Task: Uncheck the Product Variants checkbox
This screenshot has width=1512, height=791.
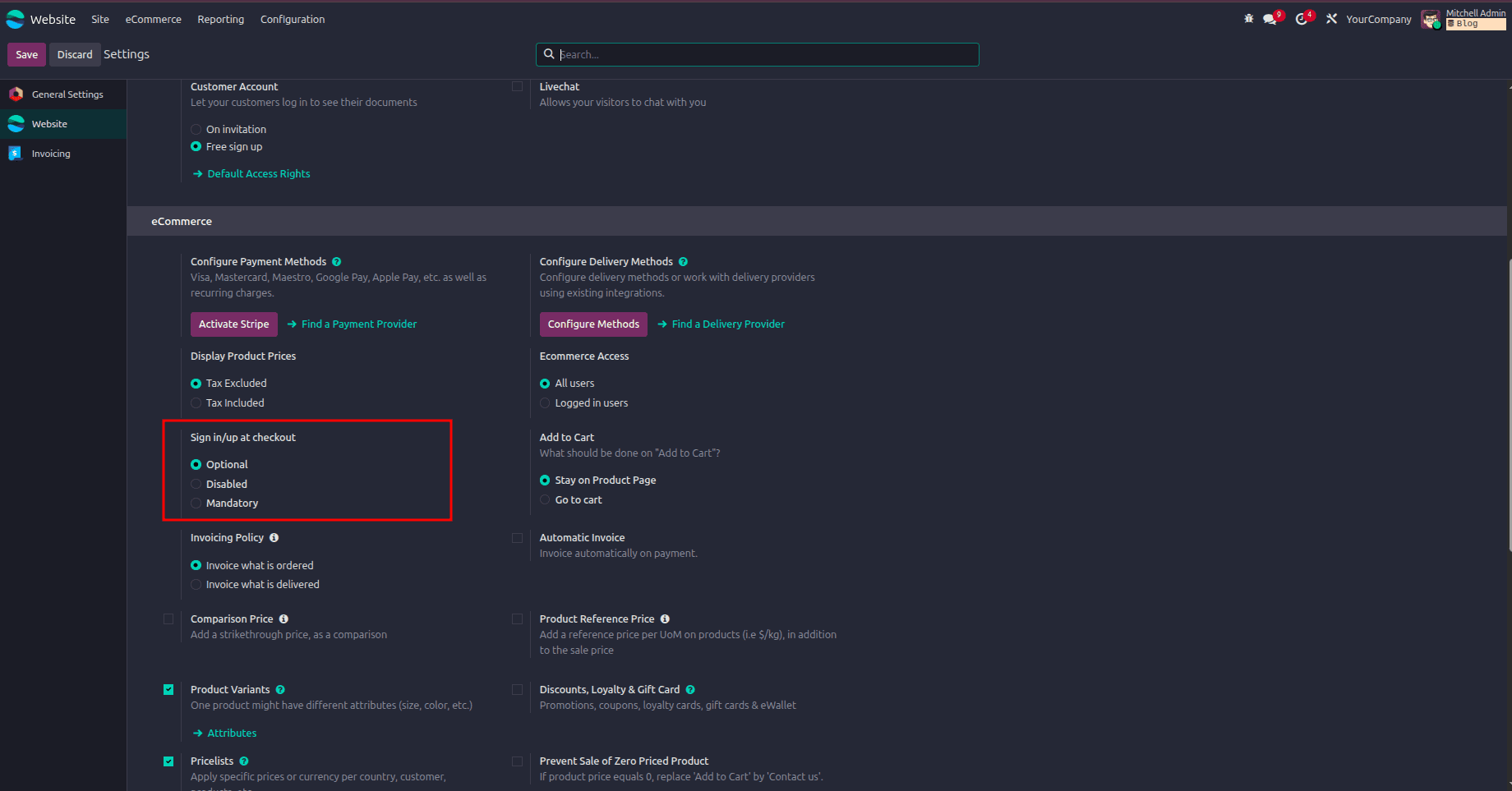Action: click(168, 690)
